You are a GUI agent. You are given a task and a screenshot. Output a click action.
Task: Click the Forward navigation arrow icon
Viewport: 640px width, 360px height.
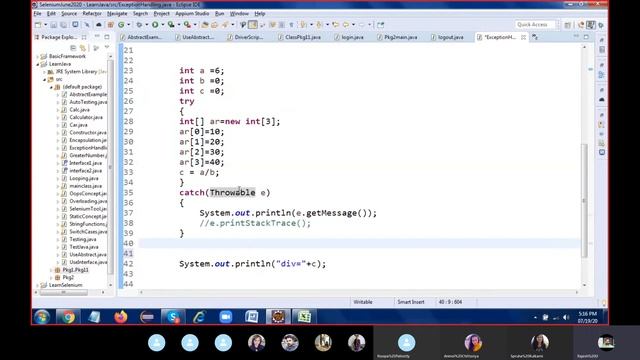click(x=362, y=25)
